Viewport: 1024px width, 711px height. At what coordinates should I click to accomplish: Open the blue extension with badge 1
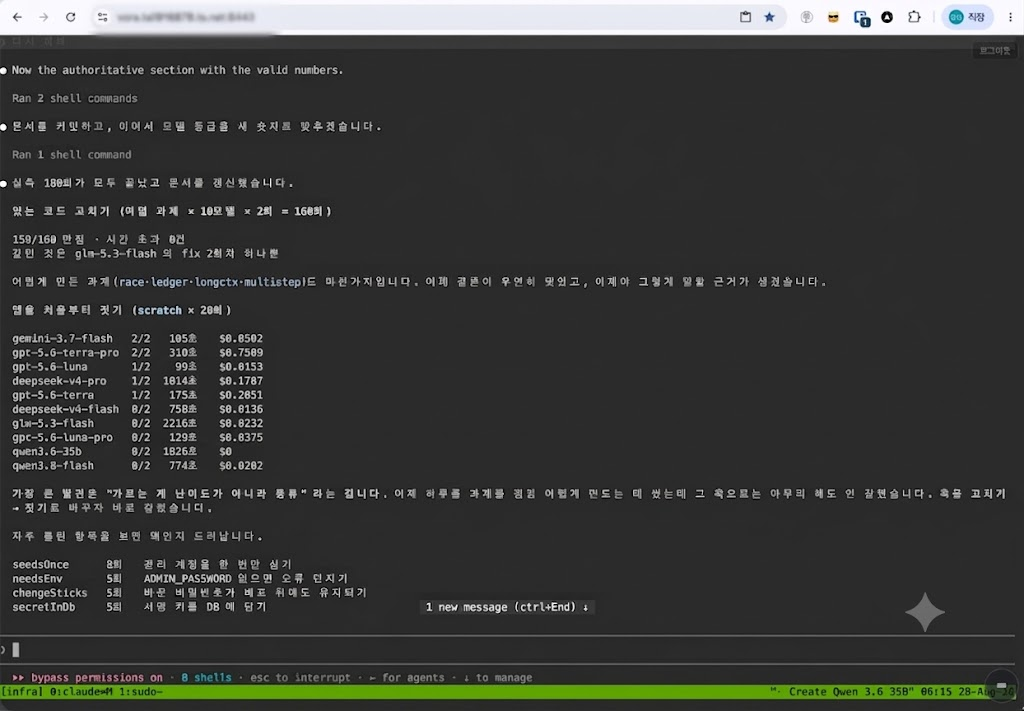861,18
